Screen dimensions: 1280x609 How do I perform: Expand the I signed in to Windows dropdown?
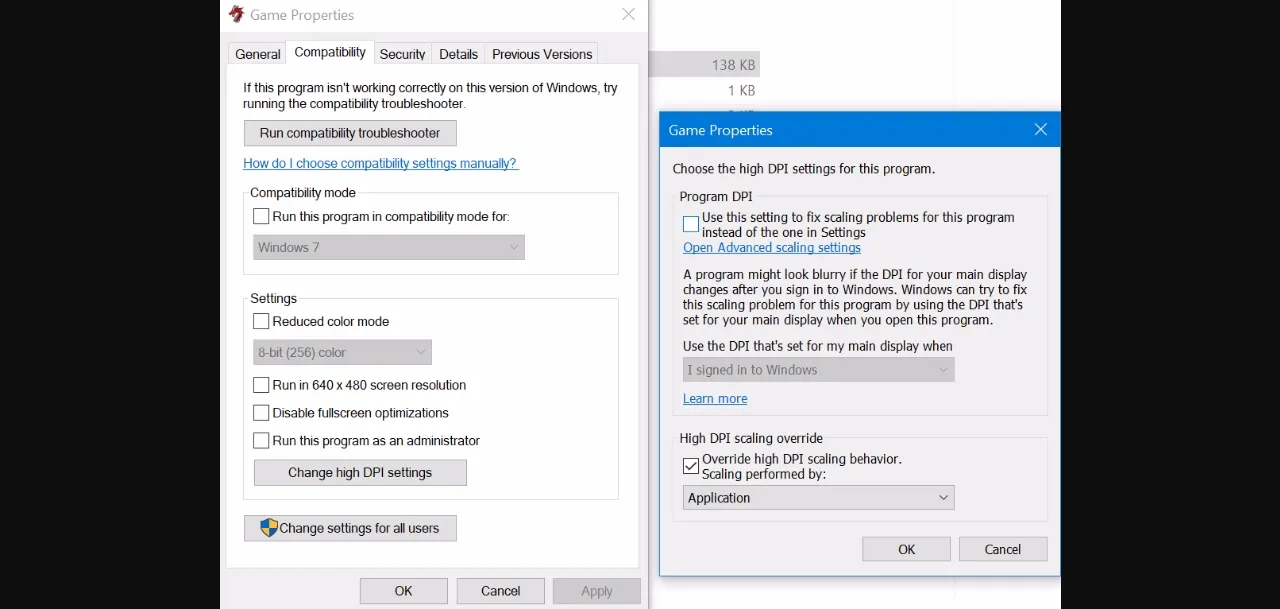click(818, 370)
